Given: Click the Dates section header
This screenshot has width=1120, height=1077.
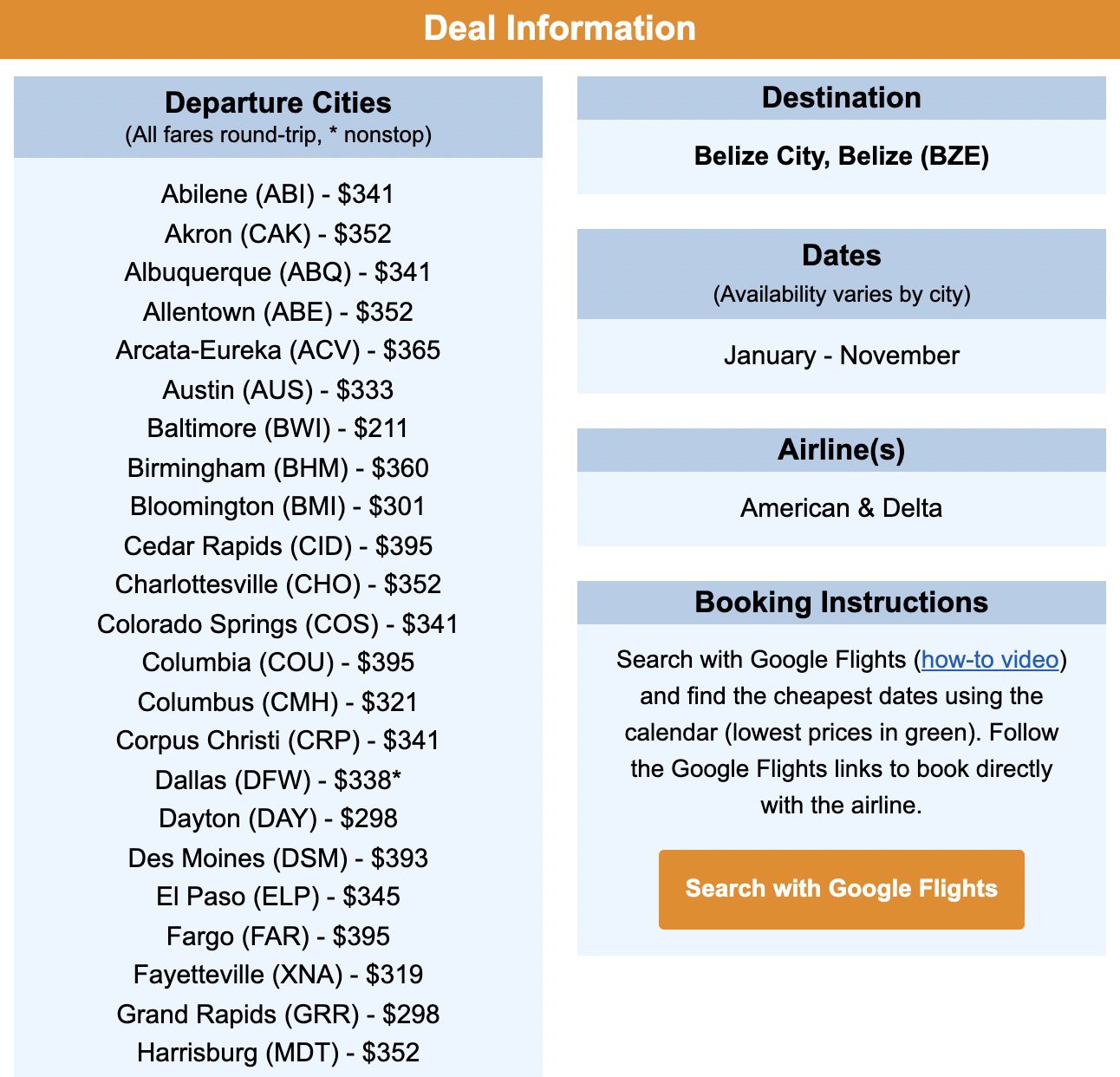Looking at the screenshot, I should (x=841, y=256).
